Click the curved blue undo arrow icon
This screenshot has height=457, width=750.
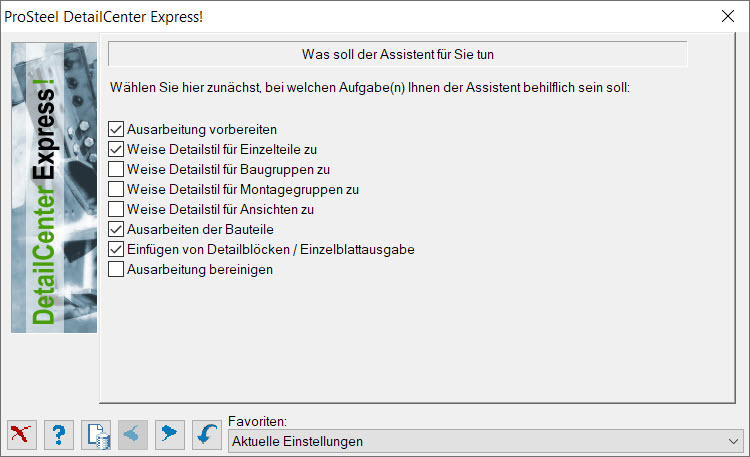click(207, 435)
